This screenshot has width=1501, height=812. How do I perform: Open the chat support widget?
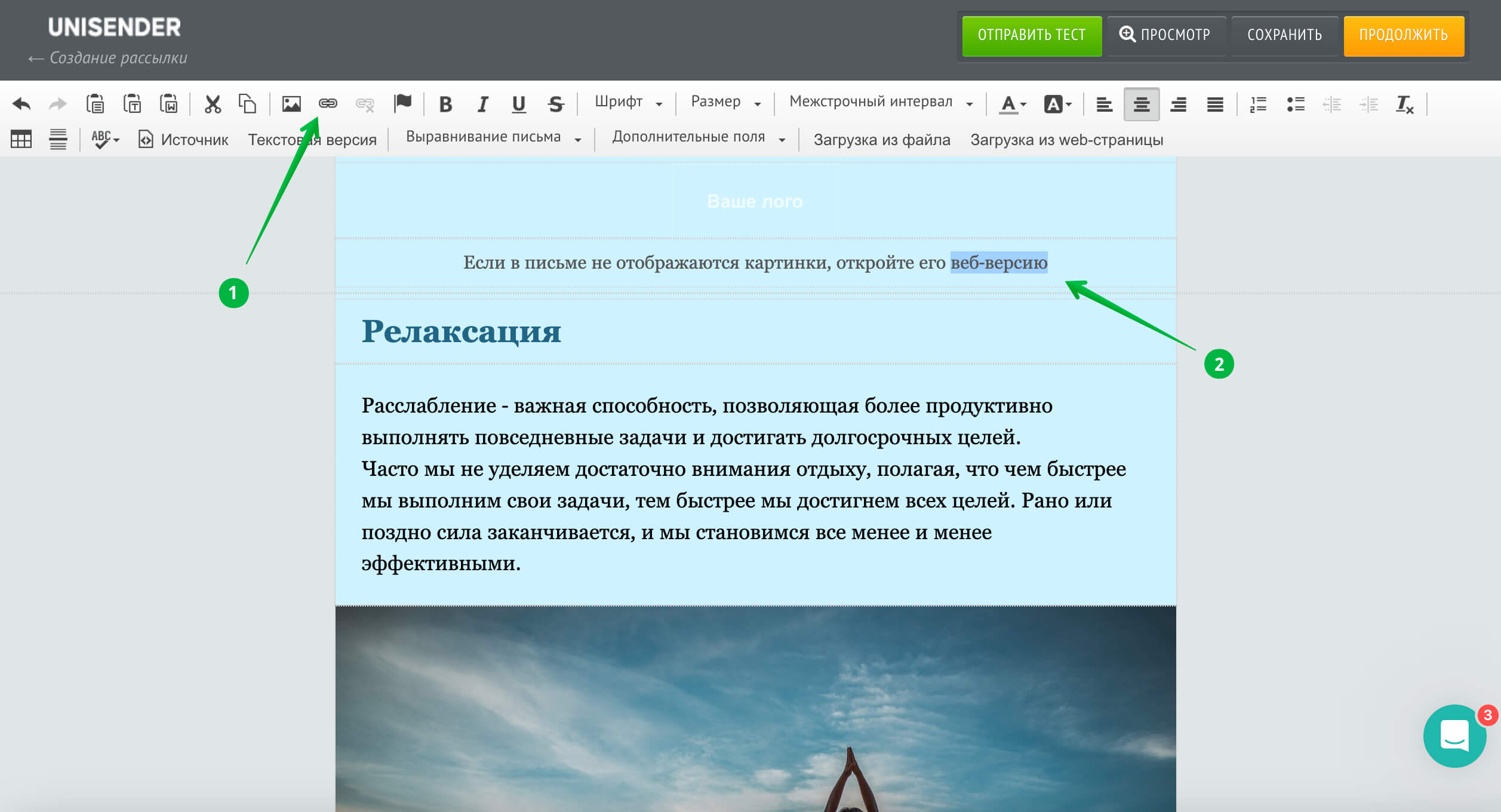click(x=1454, y=736)
